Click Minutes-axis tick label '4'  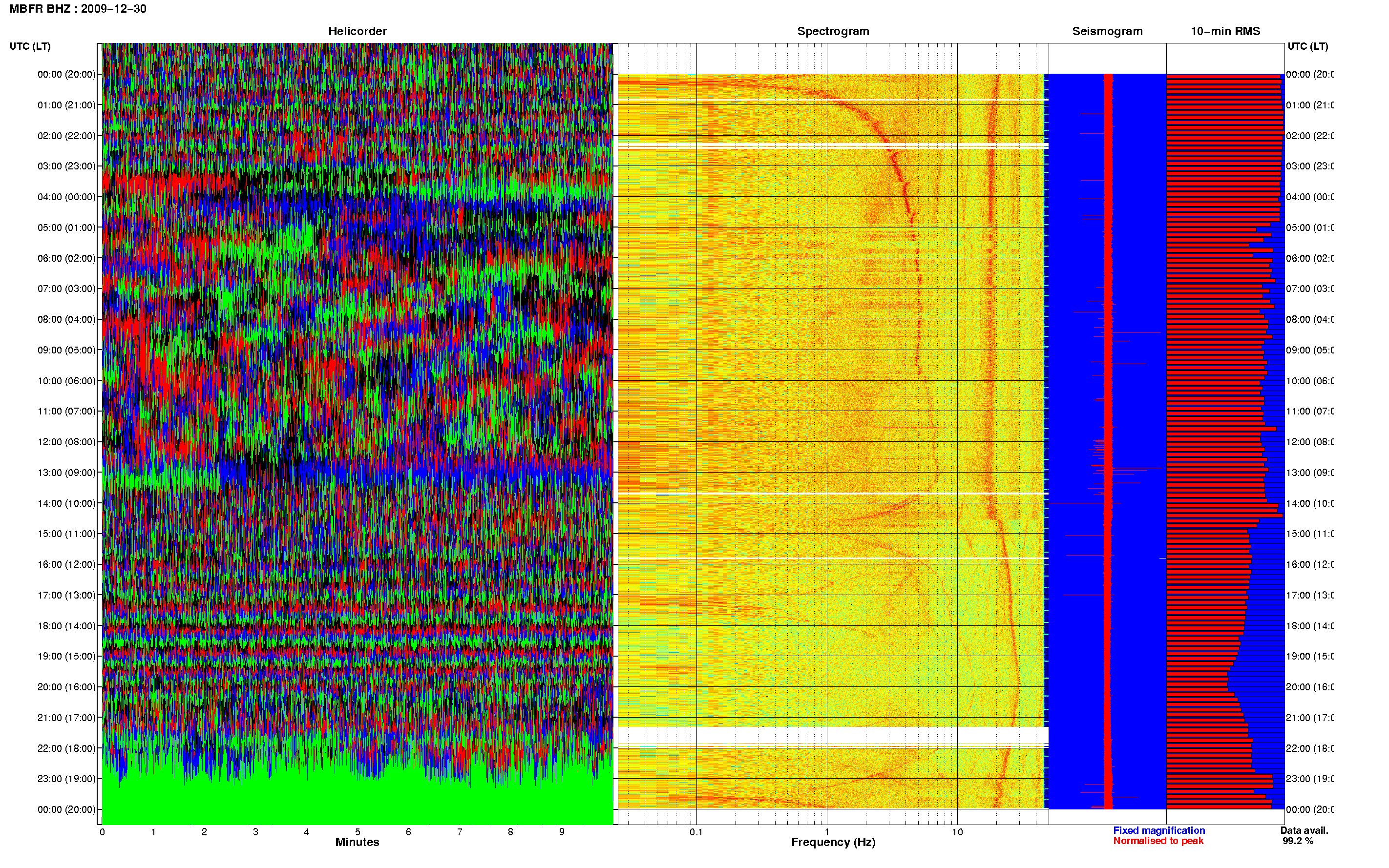(307, 832)
